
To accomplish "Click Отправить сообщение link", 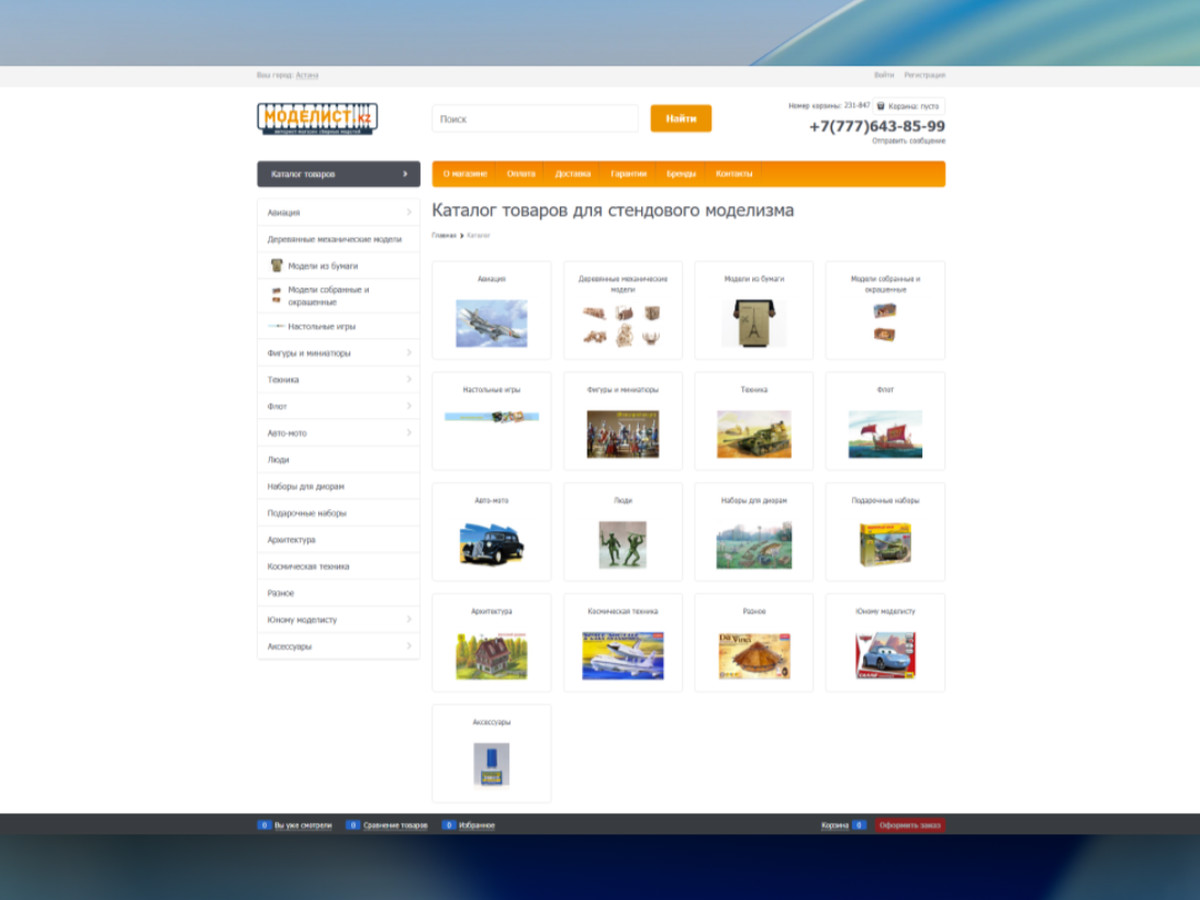I will (x=909, y=141).
